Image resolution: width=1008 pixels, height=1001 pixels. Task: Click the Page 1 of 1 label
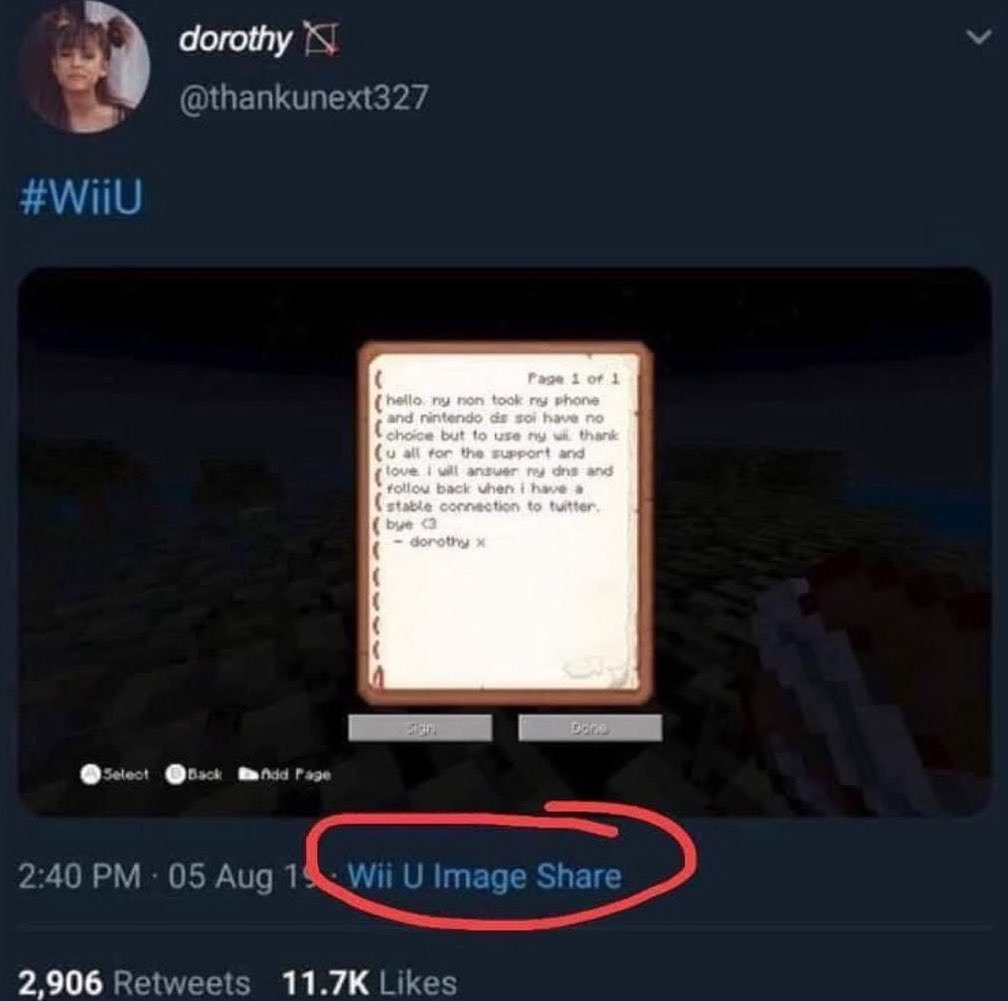pos(573,379)
